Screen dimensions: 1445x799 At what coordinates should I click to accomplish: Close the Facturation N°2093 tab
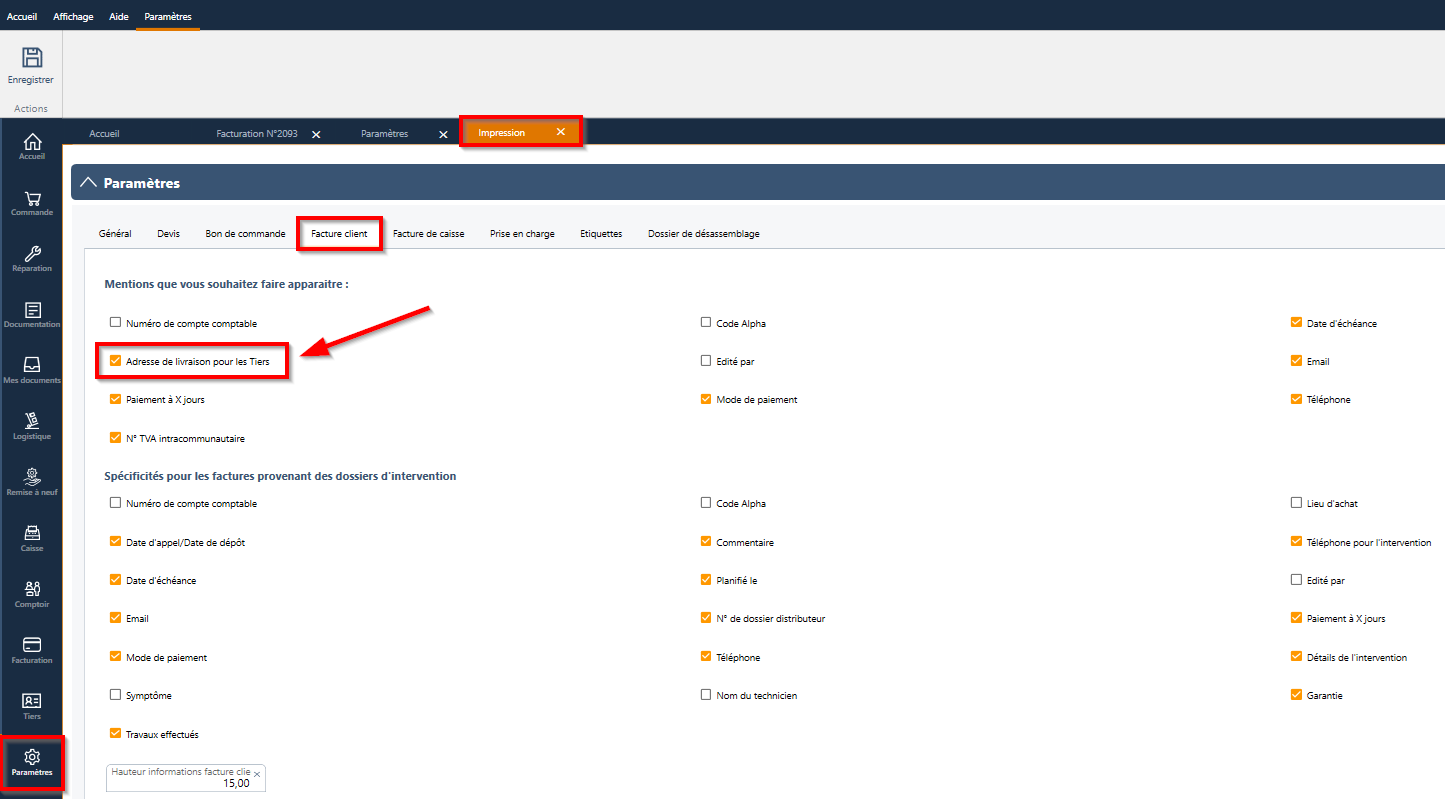[x=316, y=134]
